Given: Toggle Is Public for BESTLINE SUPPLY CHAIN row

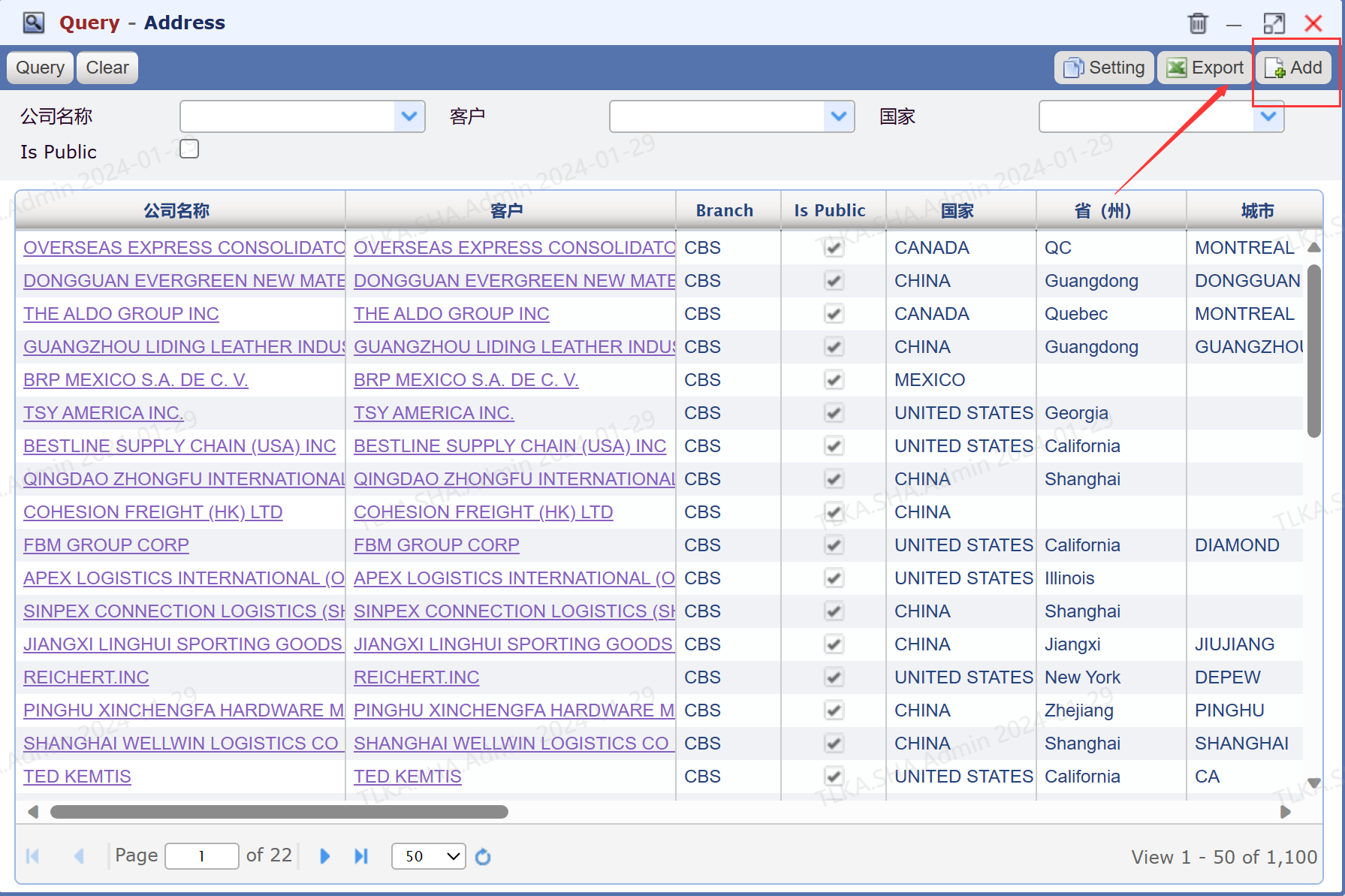Looking at the screenshot, I should tap(834, 446).
